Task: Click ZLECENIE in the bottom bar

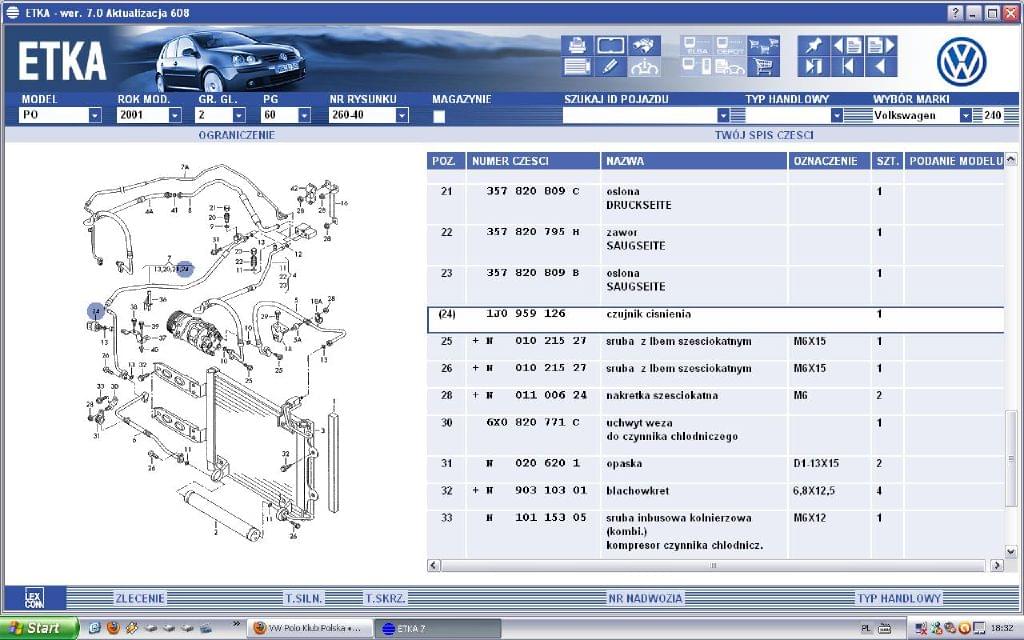Action: 140,598
